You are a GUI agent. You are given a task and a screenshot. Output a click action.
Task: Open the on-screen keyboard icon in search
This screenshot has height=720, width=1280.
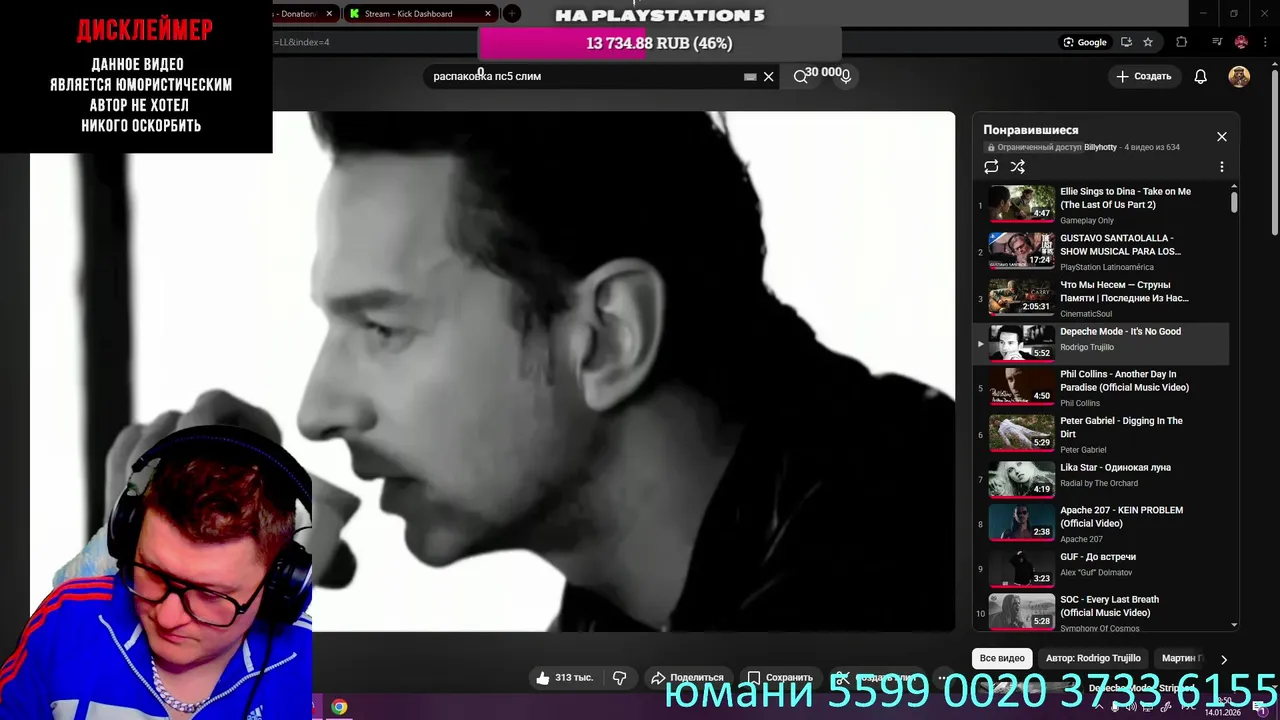[x=750, y=77]
